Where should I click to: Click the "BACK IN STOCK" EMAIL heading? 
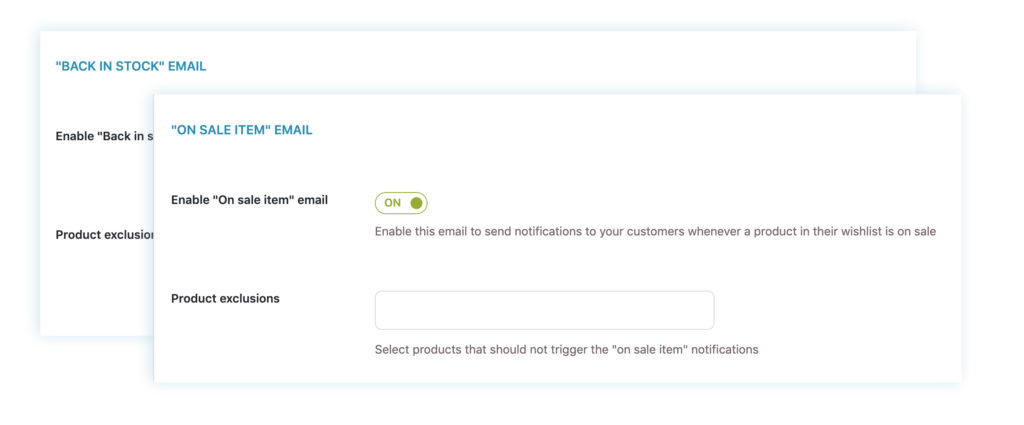[x=131, y=66]
